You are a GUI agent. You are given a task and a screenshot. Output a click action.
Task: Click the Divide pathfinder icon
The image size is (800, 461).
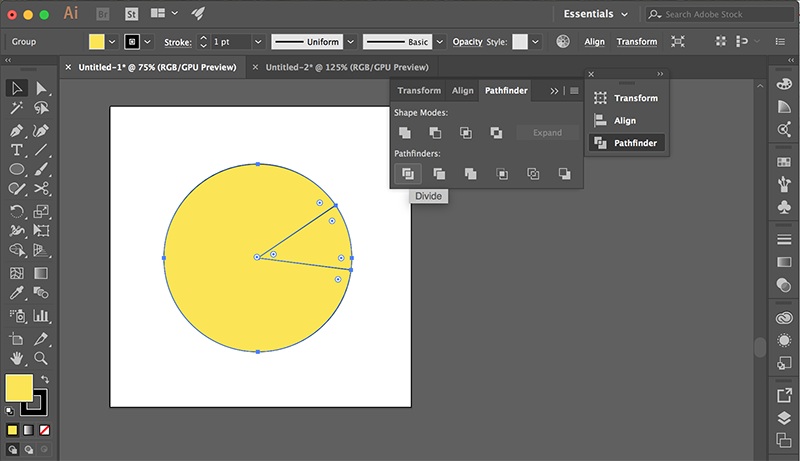click(408, 174)
